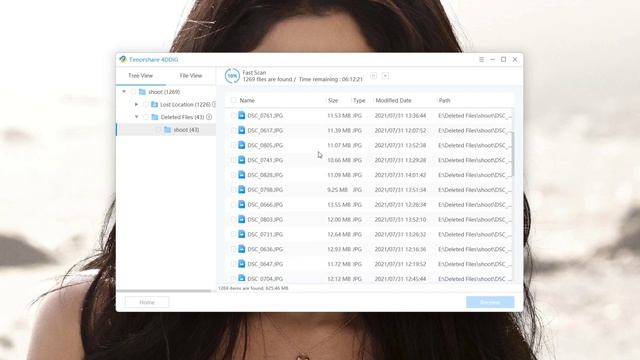
Task: Collapse the Deleted Files (43) node
Action: tap(137, 117)
